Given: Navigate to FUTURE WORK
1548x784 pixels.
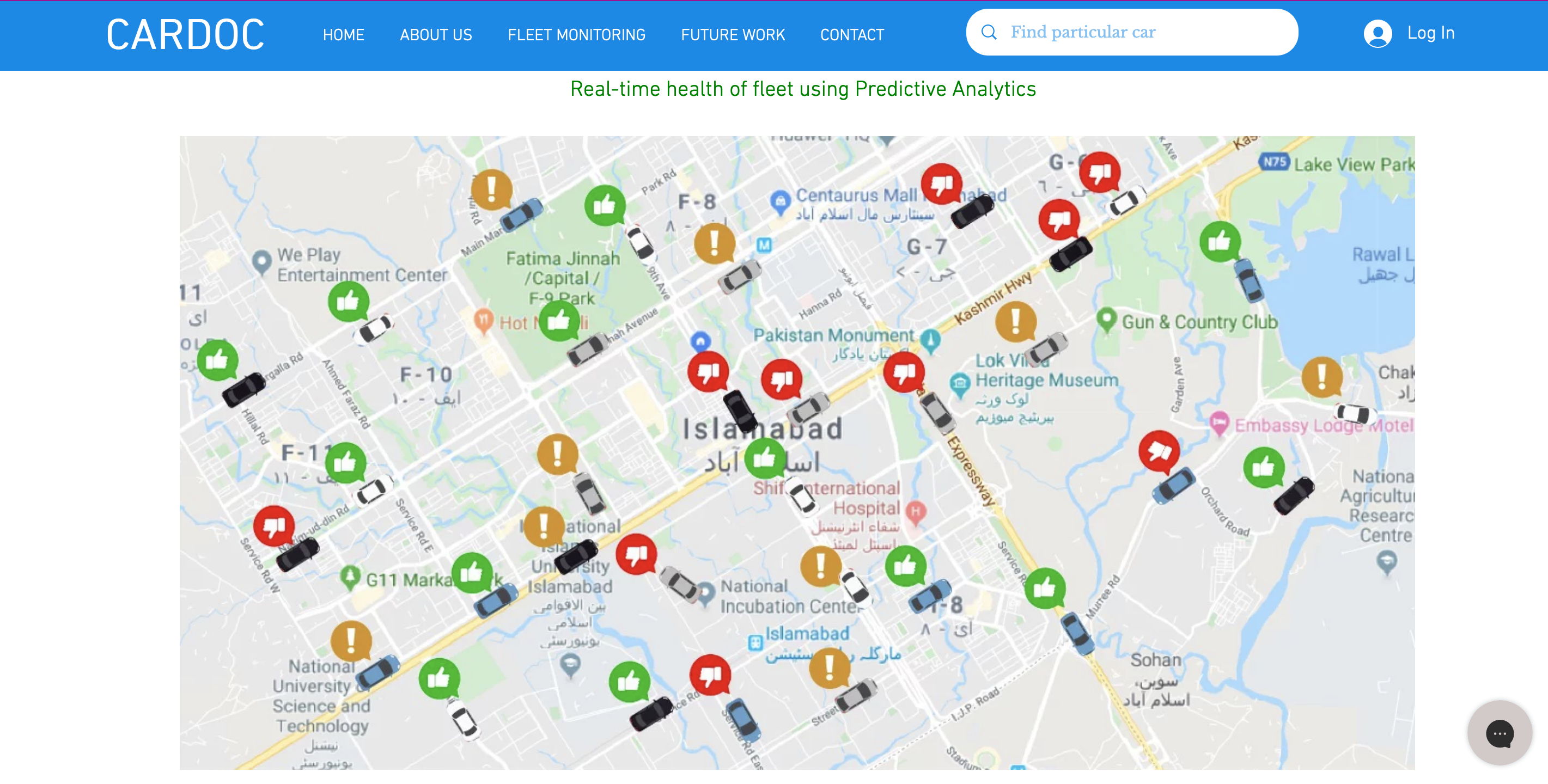Looking at the screenshot, I should point(733,35).
